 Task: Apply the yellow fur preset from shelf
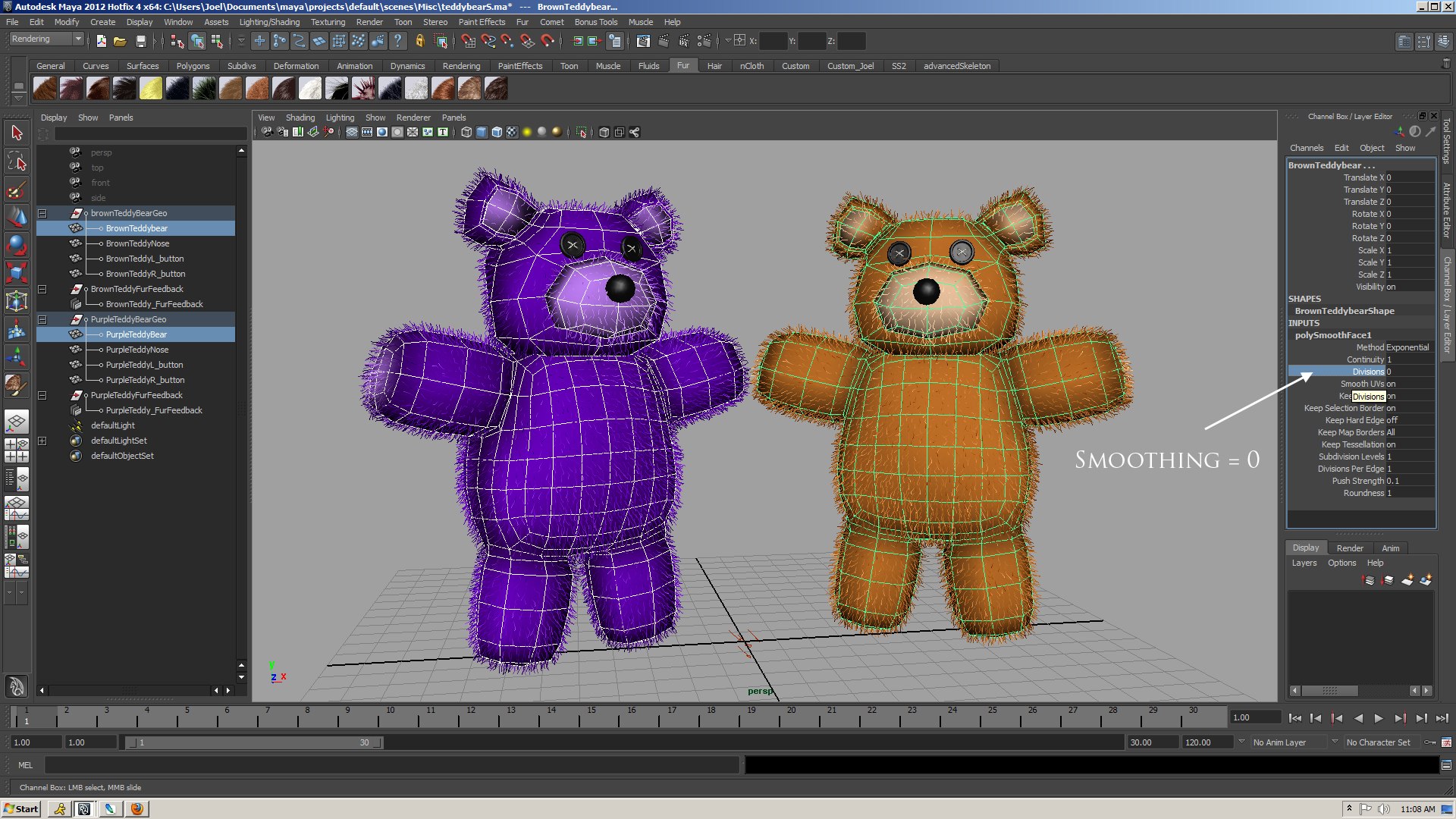[x=150, y=89]
